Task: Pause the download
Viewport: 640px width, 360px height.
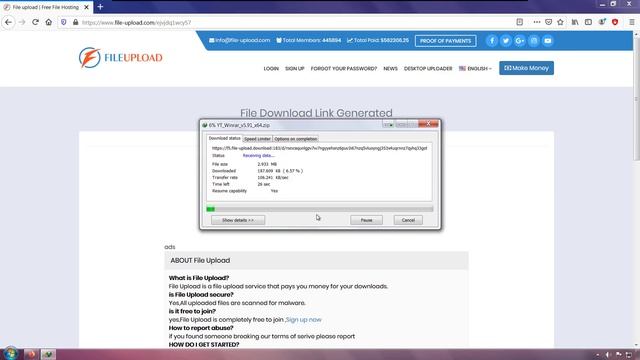Action: coord(366,220)
